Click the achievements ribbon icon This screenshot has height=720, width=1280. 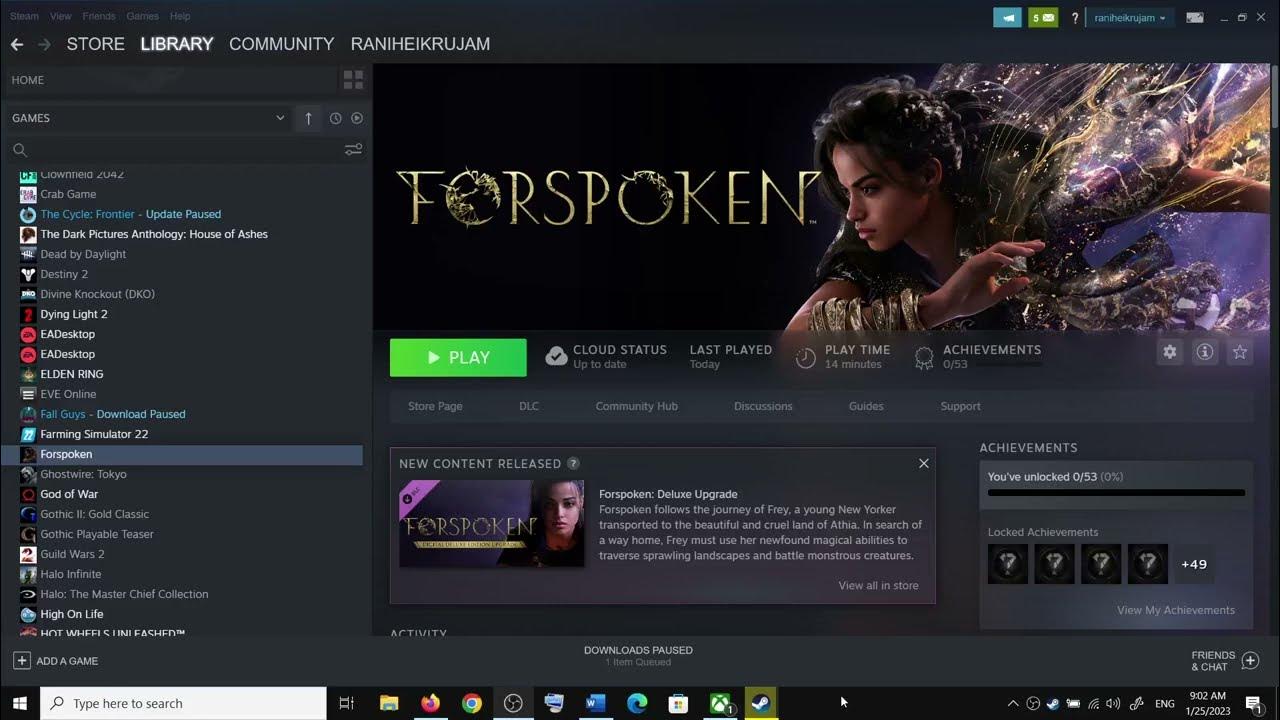click(924, 357)
